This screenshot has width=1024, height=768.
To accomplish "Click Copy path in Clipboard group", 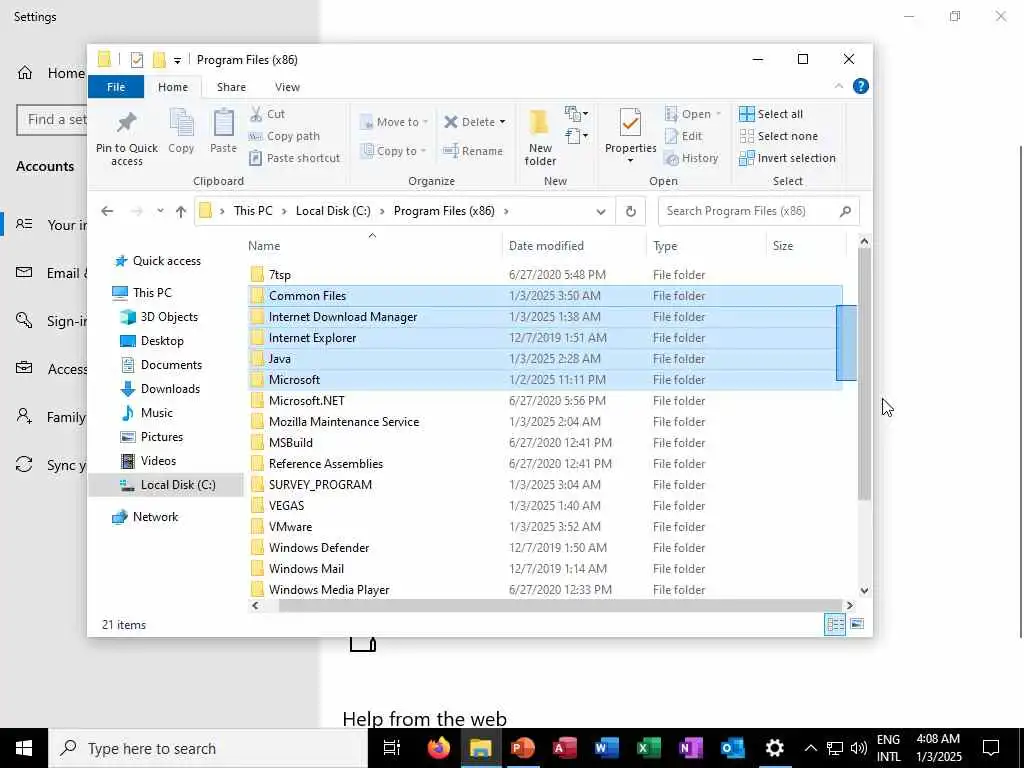I will [x=284, y=136].
